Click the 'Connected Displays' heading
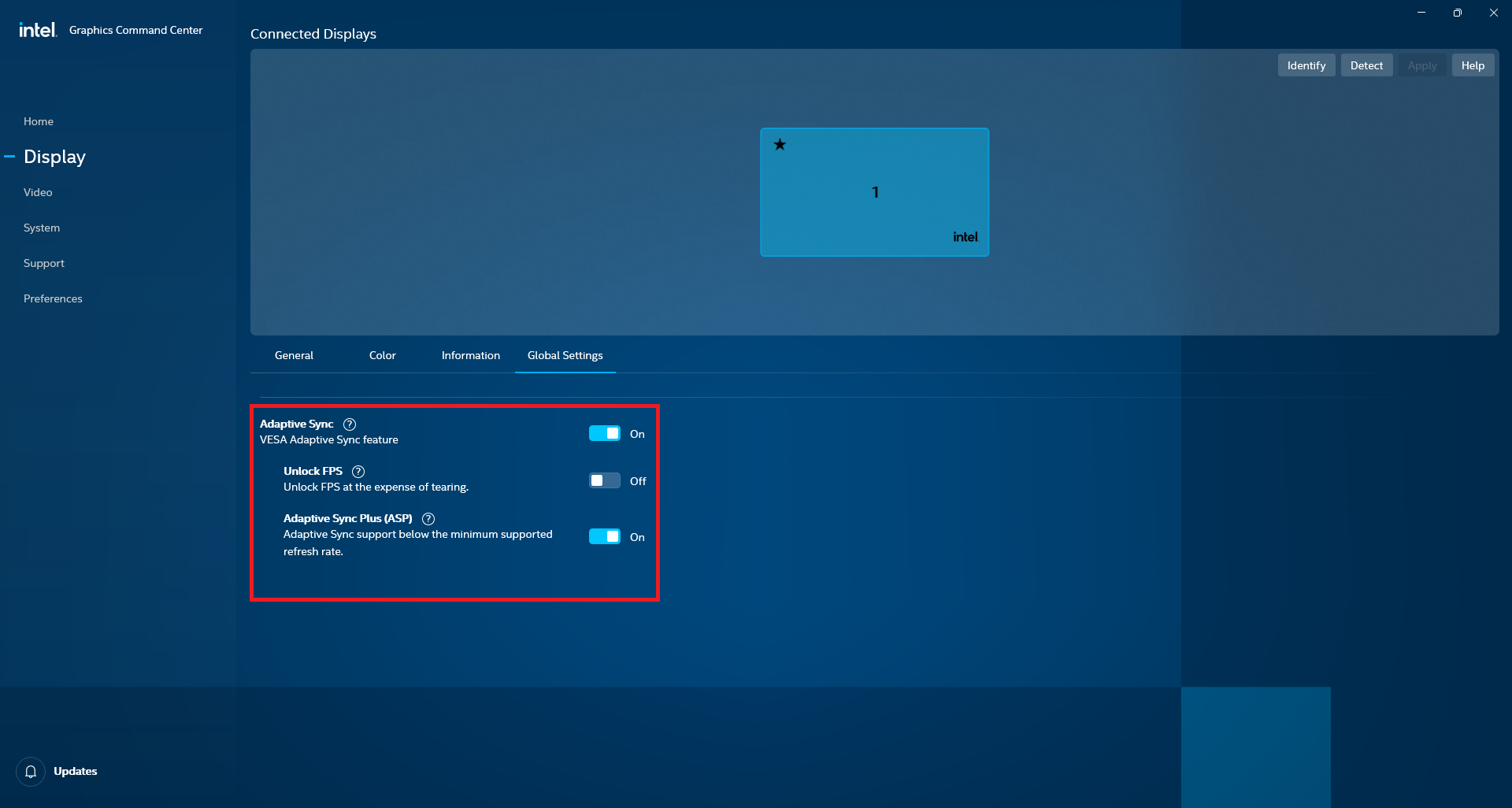This screenshot has height=808, width=1512. point(313,34)
